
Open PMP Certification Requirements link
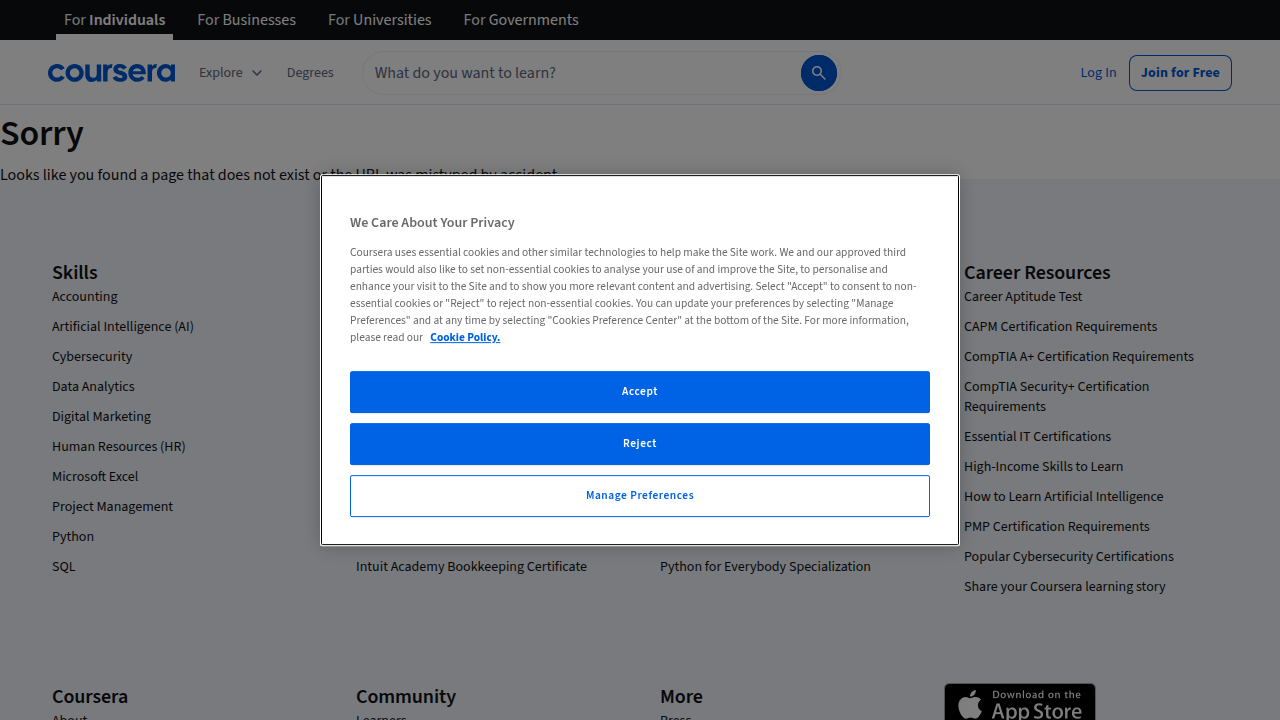(1056, 527)
